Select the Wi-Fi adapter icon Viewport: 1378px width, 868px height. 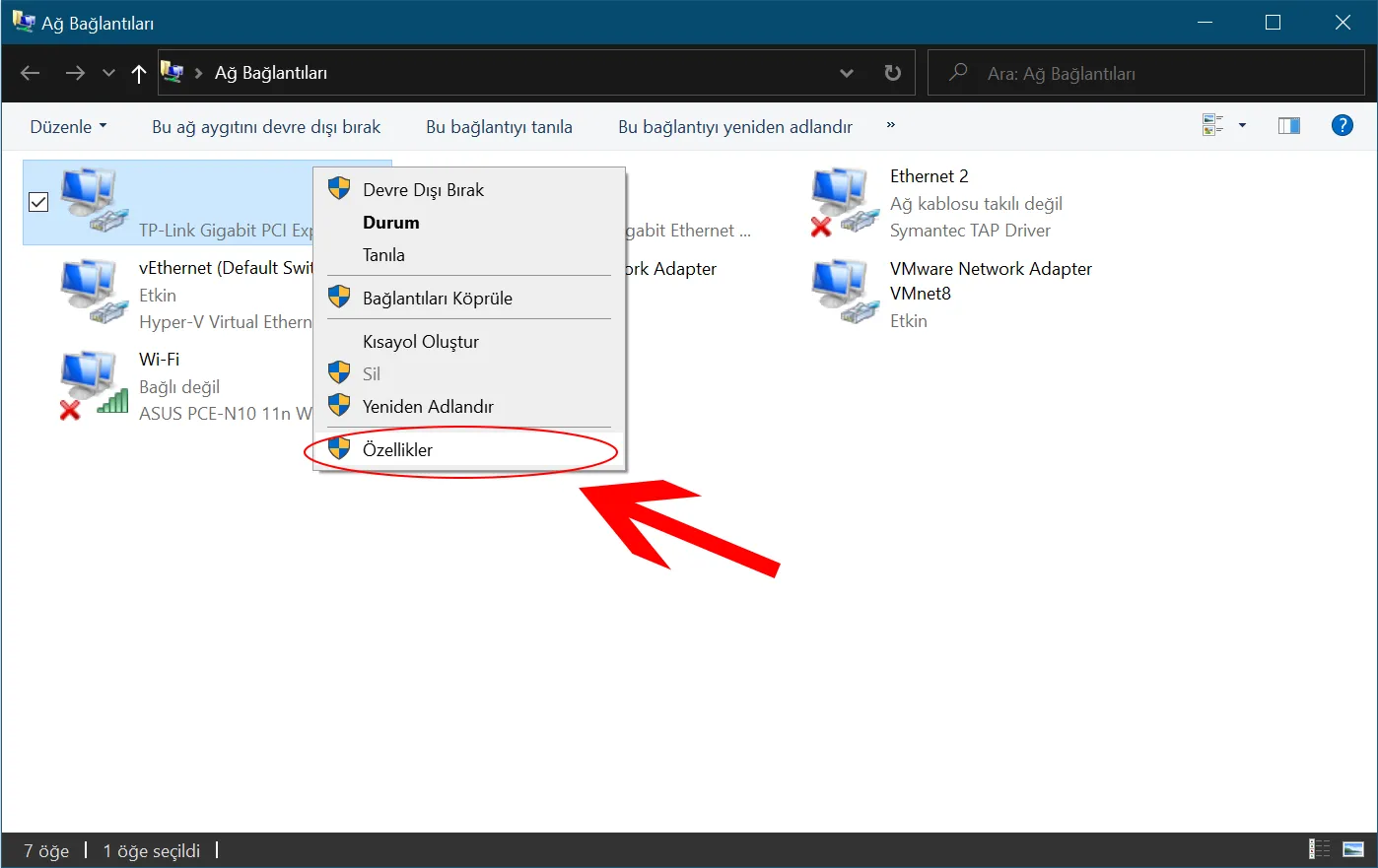point(94,385)
